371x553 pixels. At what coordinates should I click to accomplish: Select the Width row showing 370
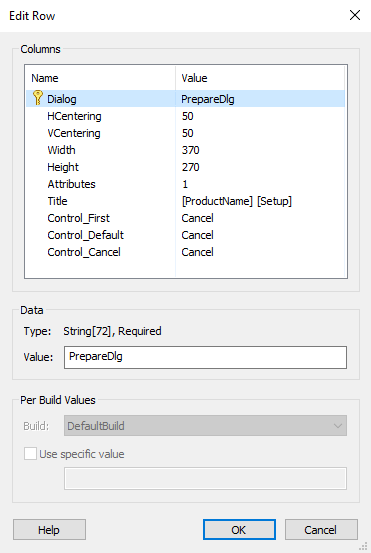pyautogui.click(x=186, y=150)
